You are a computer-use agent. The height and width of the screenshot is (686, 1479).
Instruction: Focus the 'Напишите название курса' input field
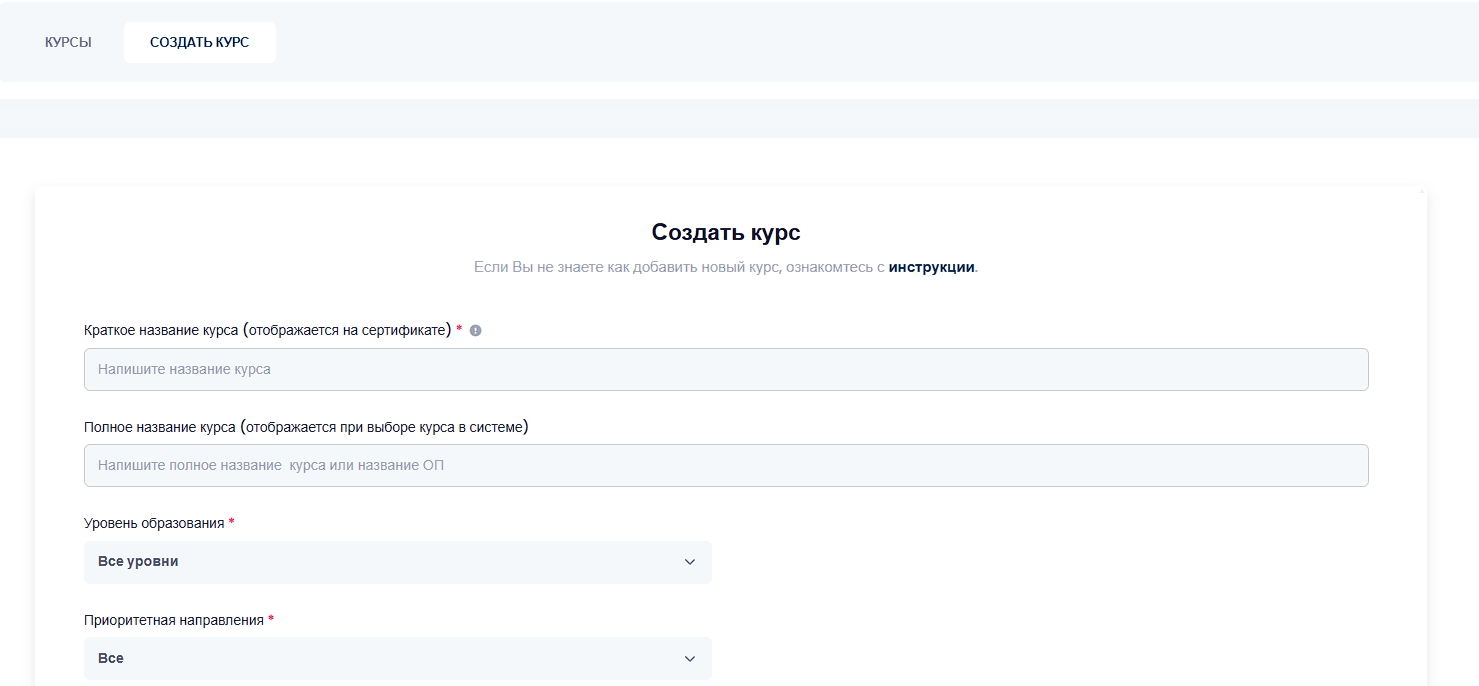[725, 369]
